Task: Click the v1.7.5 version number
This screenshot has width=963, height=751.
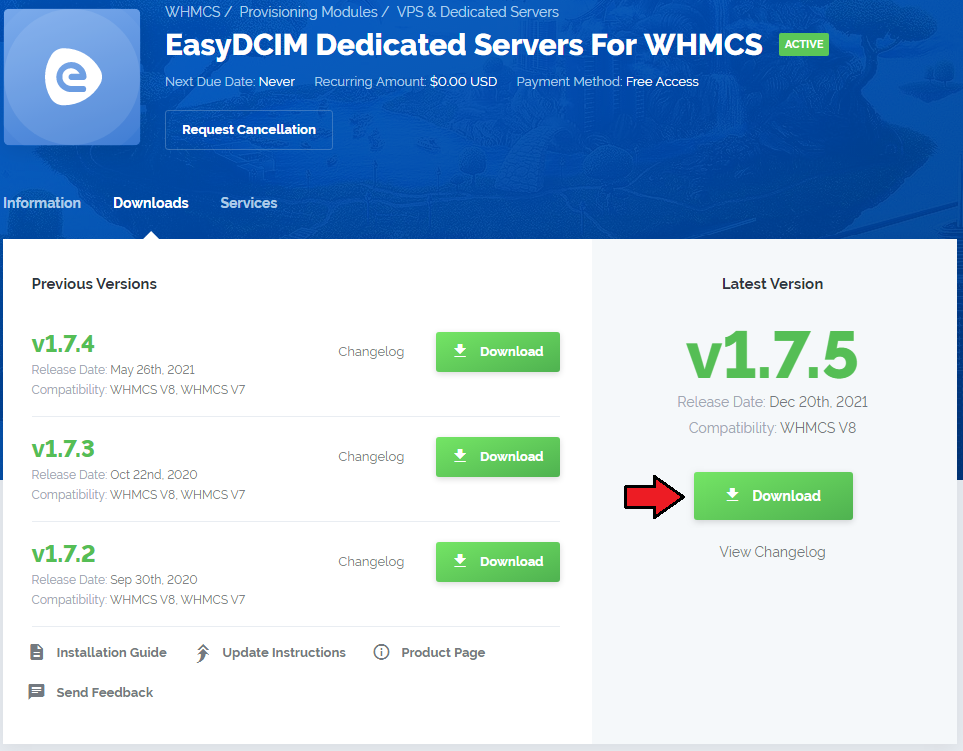Action: click(772, 355)
